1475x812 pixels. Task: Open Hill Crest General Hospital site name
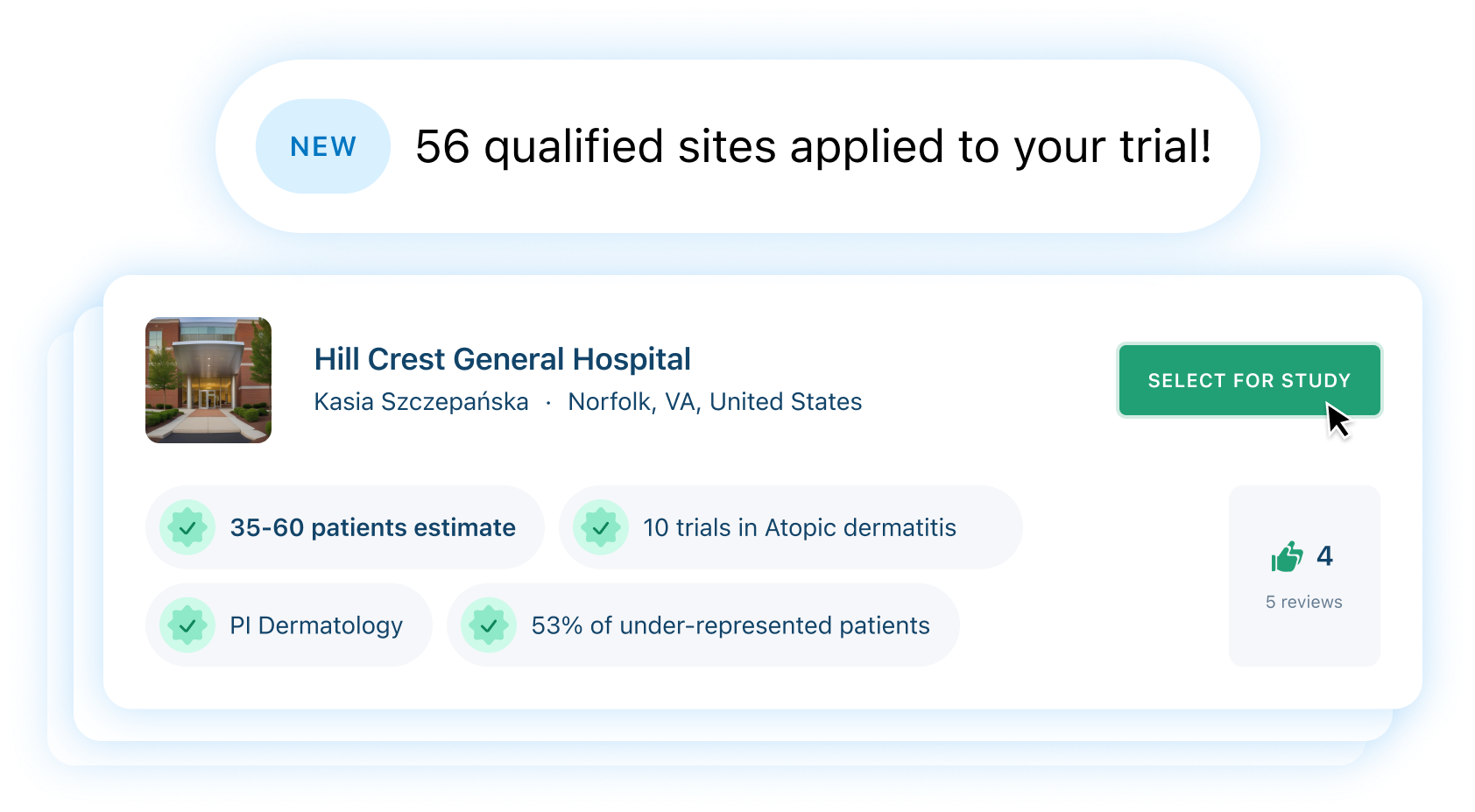(x=502, y=359)
